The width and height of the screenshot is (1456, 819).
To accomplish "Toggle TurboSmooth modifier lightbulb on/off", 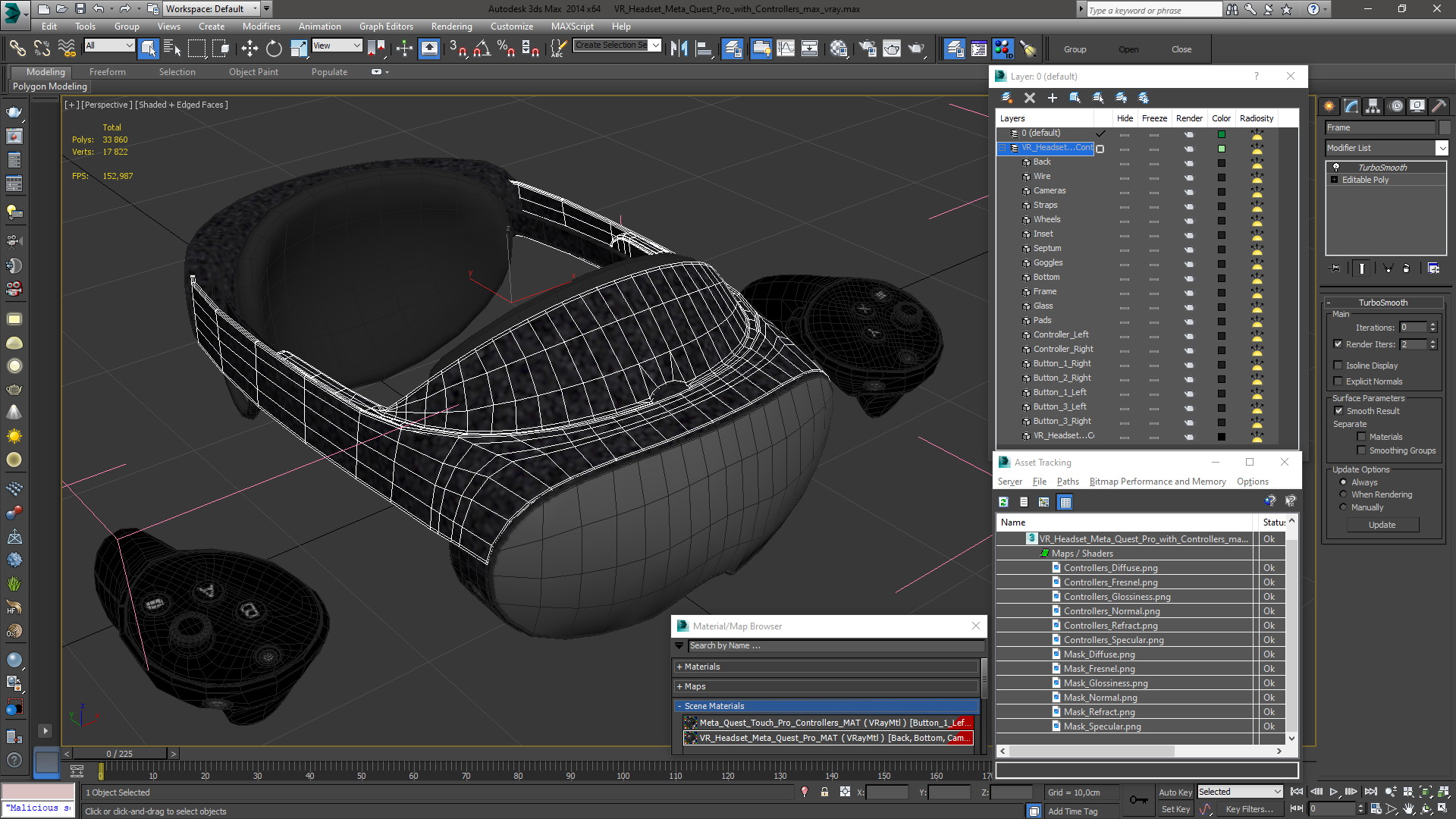I will click(x=1335, y=167).
